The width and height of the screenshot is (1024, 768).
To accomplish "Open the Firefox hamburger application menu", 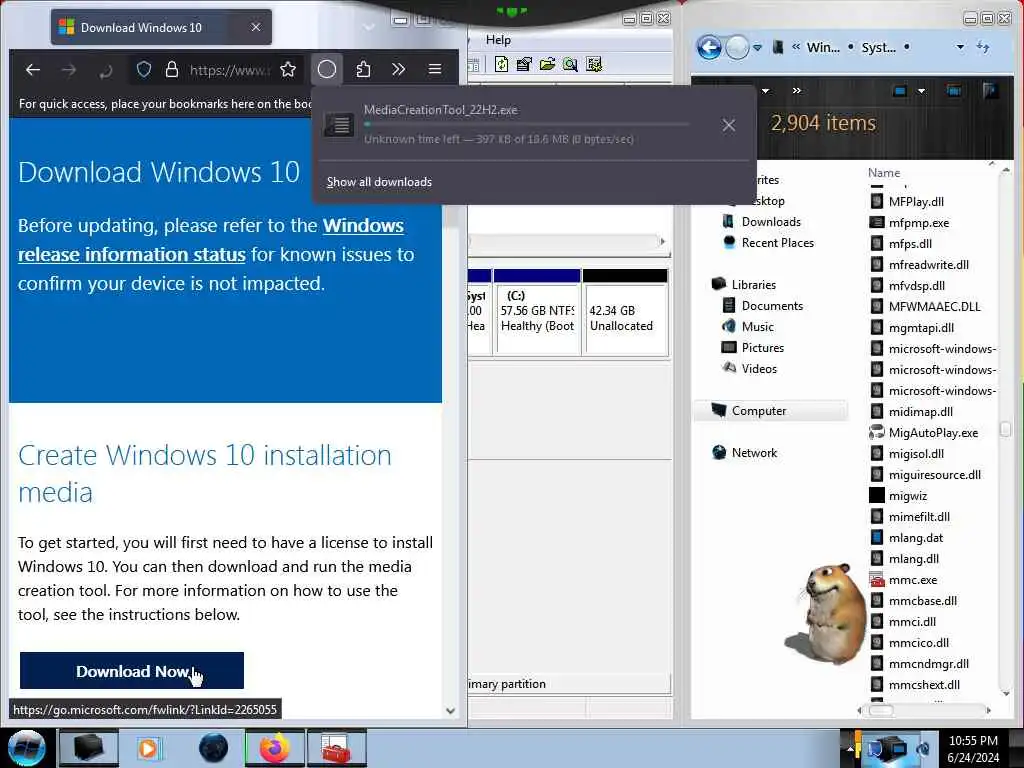I will (x=435, y=69).
